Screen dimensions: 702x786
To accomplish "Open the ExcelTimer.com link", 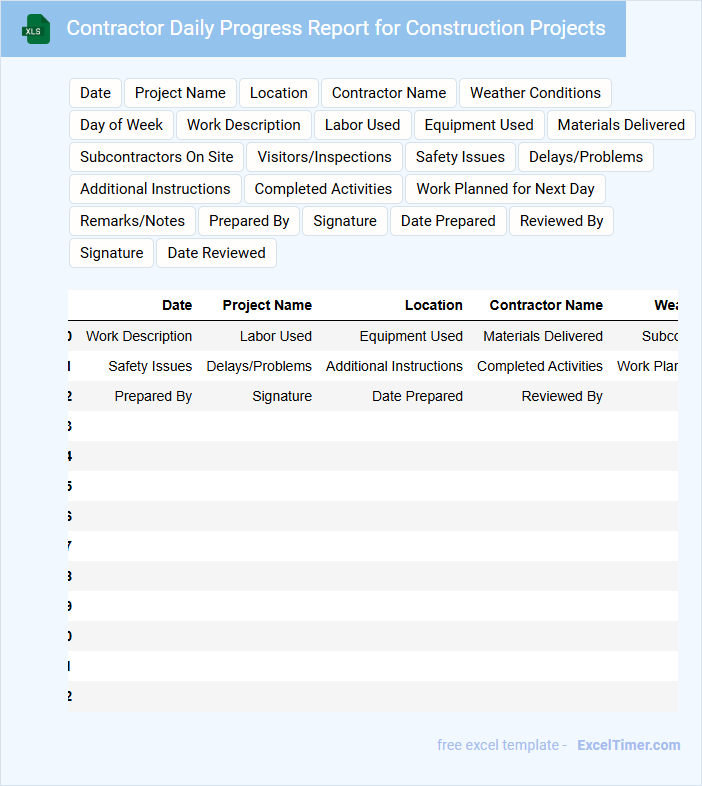I will pyautogui.click(x=629, y=745).
